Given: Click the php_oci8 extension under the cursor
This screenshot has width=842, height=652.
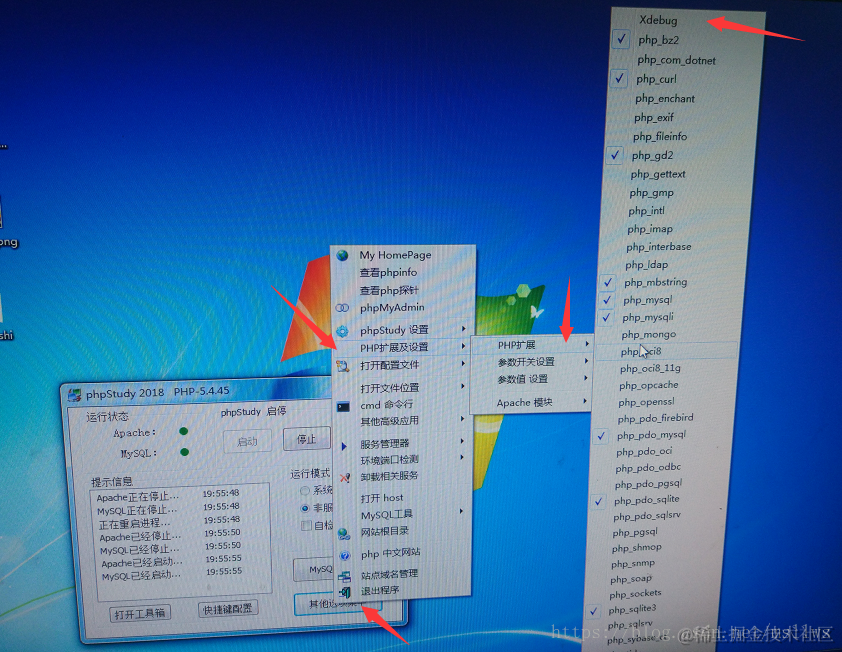Looking at the screenshot, I should pyautogui.click(x=641, y=352).
